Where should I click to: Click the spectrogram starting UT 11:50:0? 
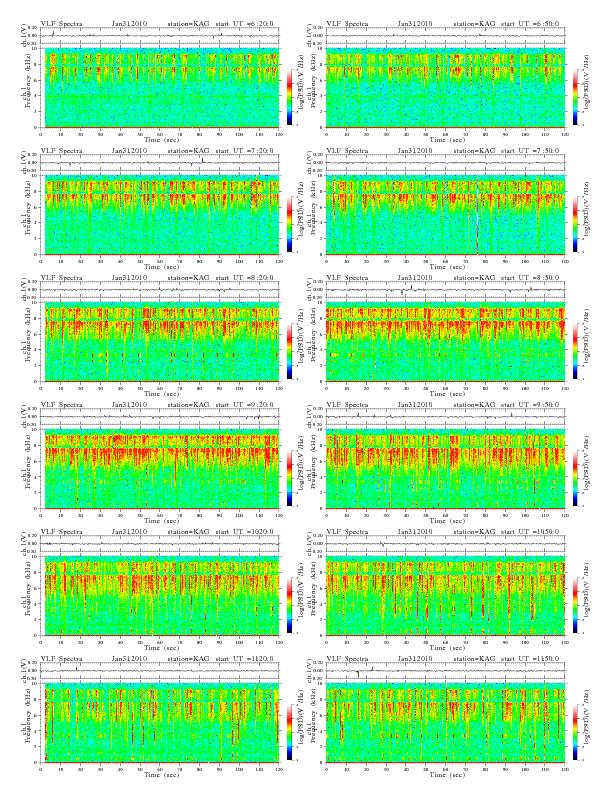point(445,723)
